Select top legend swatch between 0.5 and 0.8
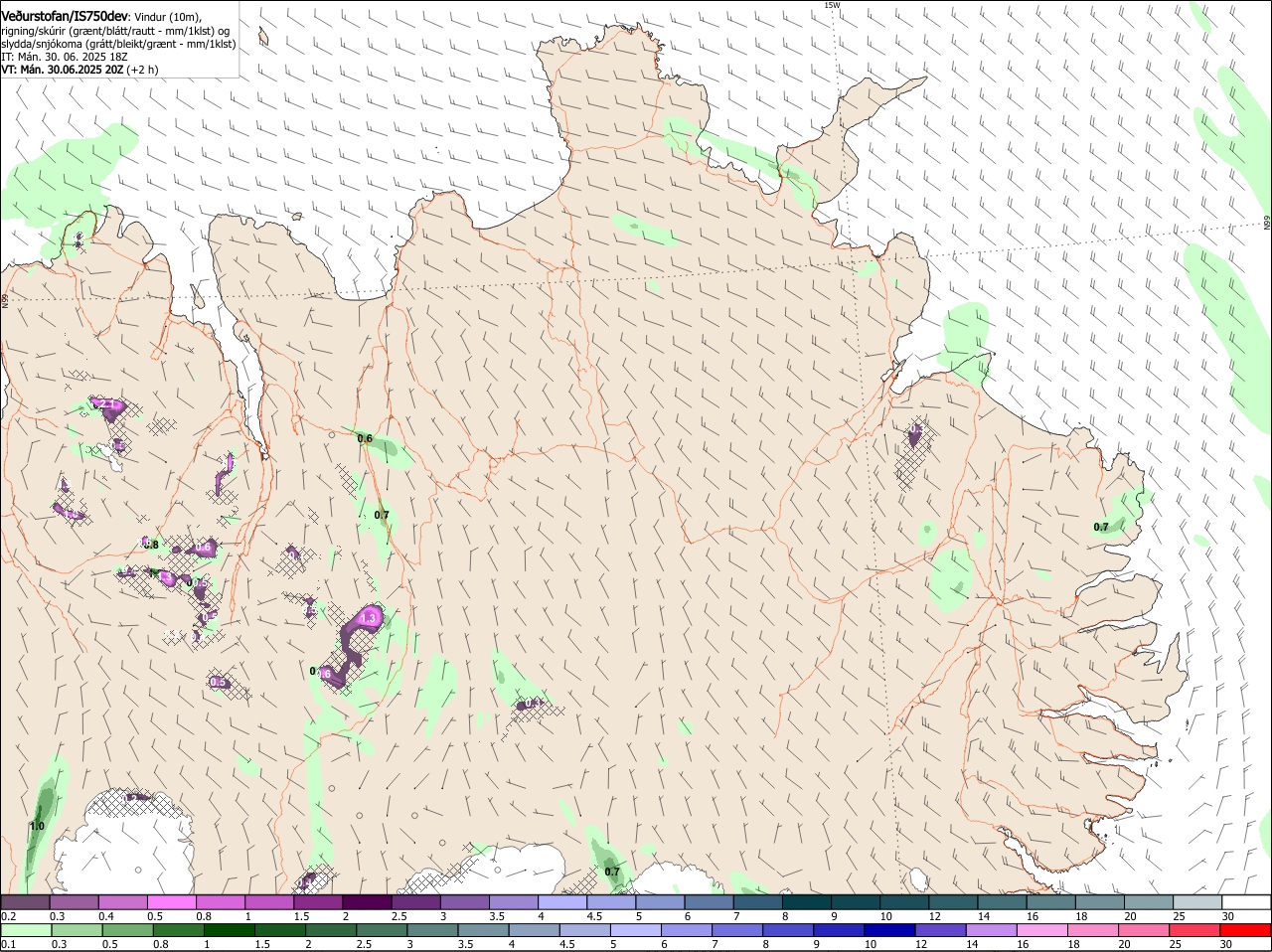Image resolution: width=1272 pixels, height=952 pixels. pyautogui.click(x=171, y=901)
